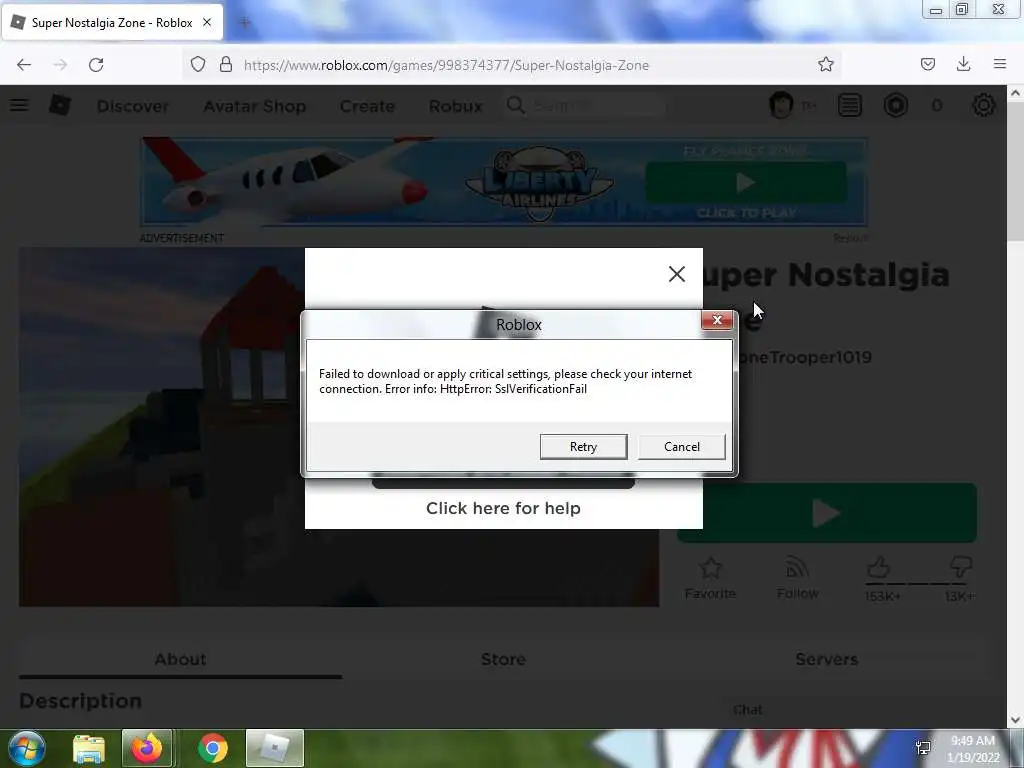
Task: Dismiss the white launch popup with X
Action: 677,274
